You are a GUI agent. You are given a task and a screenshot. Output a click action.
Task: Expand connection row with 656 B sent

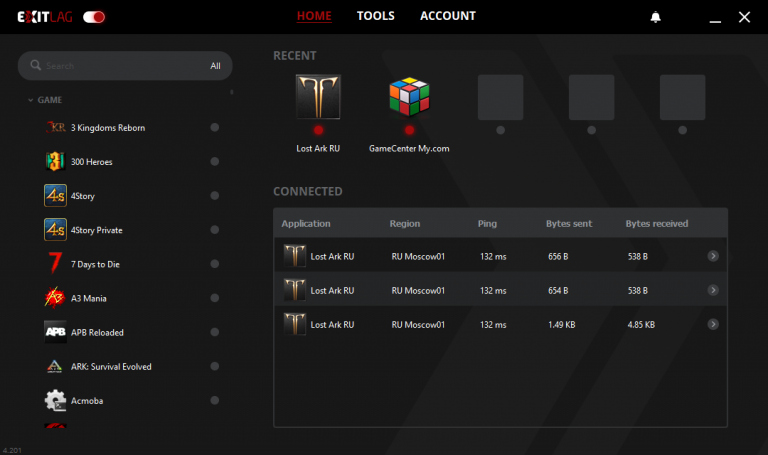[713, 256]
